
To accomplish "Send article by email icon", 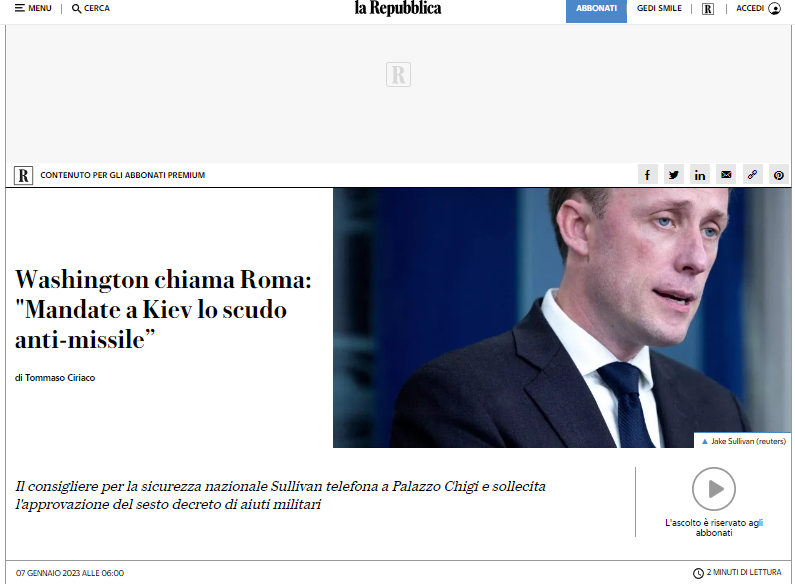I will pos(727,175).
